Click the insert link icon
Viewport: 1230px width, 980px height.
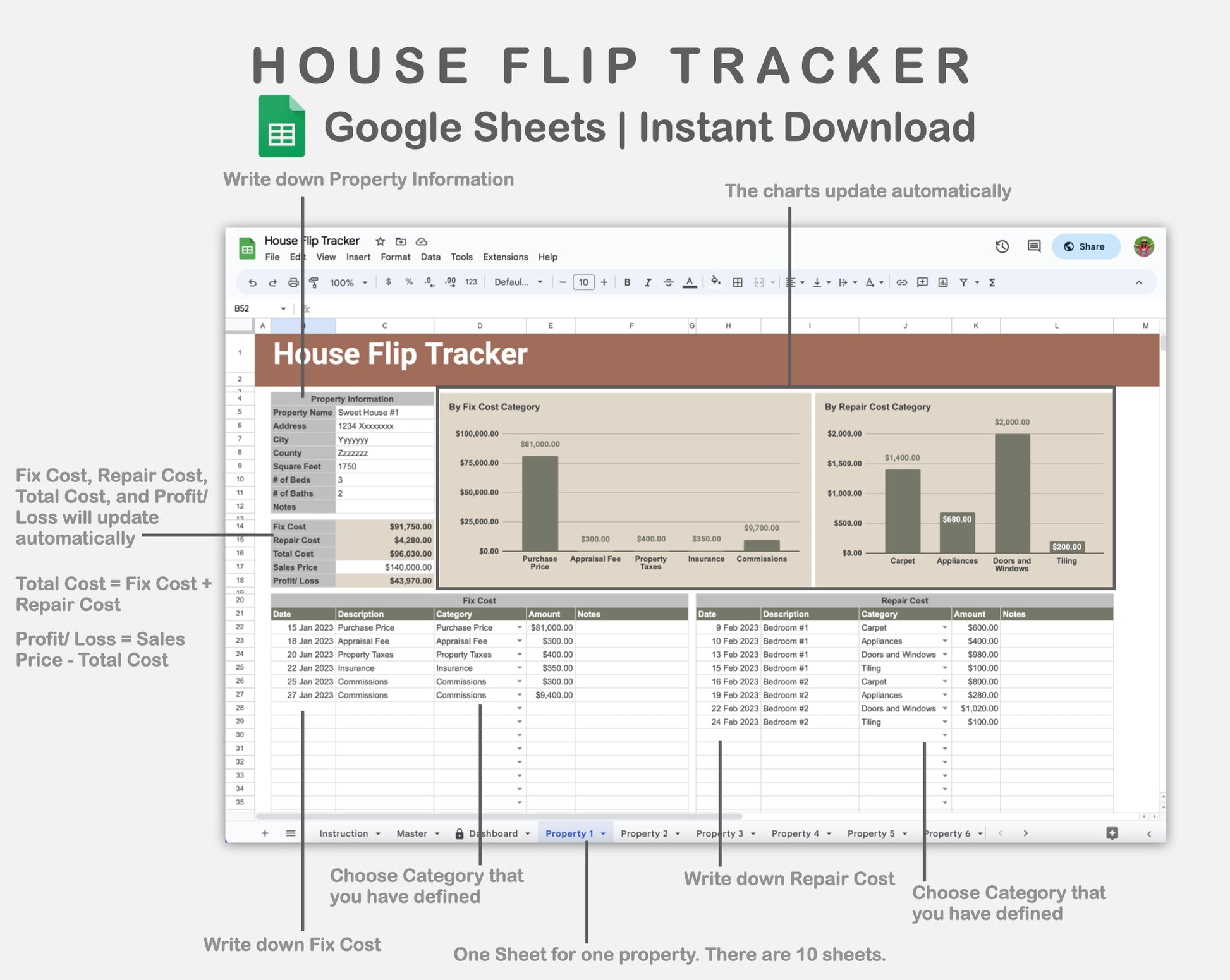pos(902,282)
